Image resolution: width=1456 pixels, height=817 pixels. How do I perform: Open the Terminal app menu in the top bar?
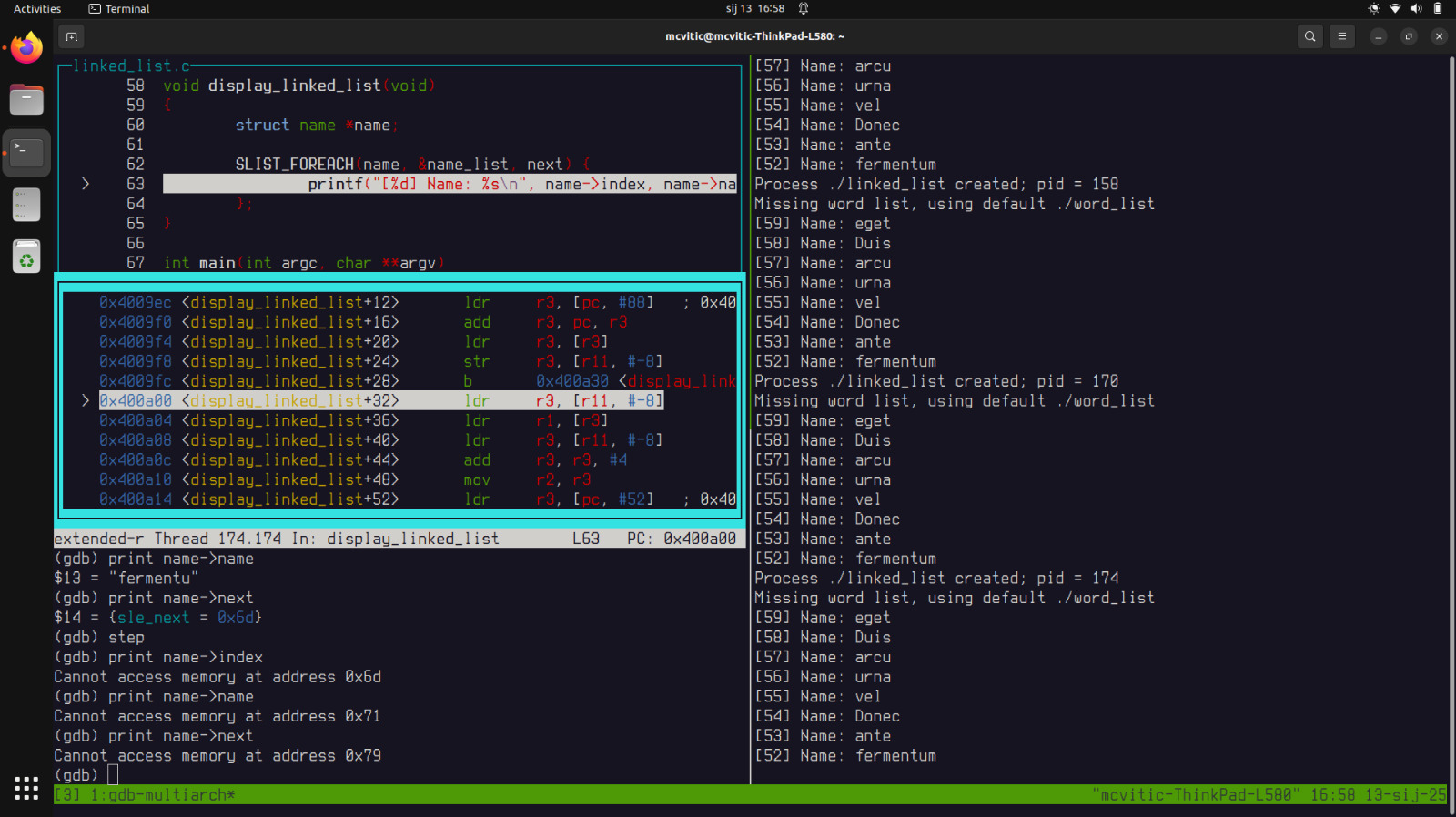click(119, 8)
